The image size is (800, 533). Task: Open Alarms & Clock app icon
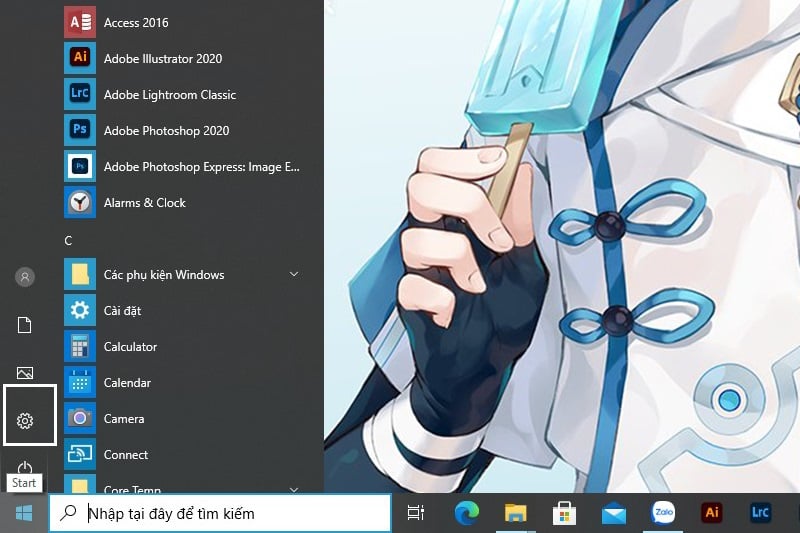point(80,202)
